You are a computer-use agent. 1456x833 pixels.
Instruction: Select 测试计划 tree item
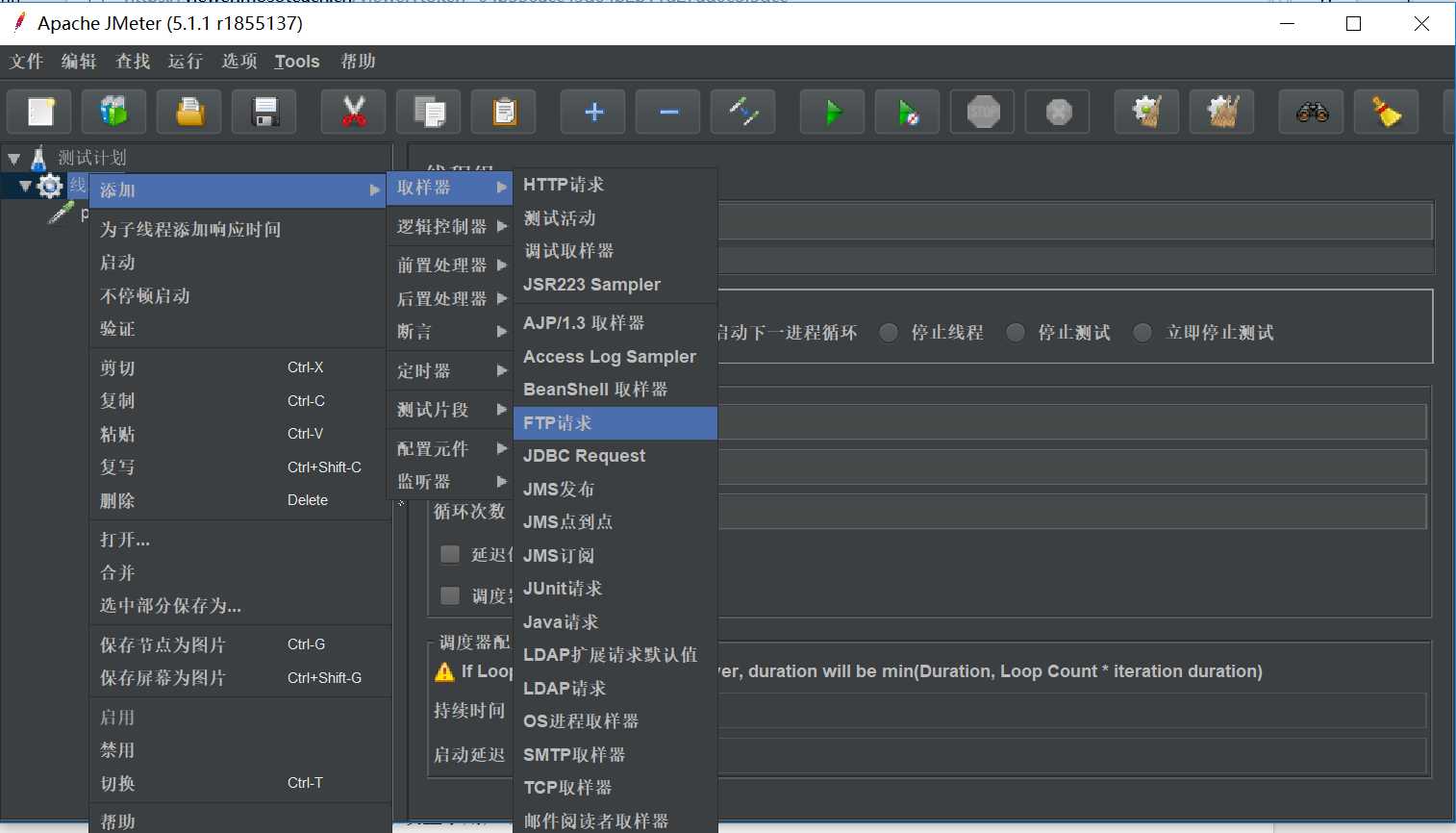91,158
